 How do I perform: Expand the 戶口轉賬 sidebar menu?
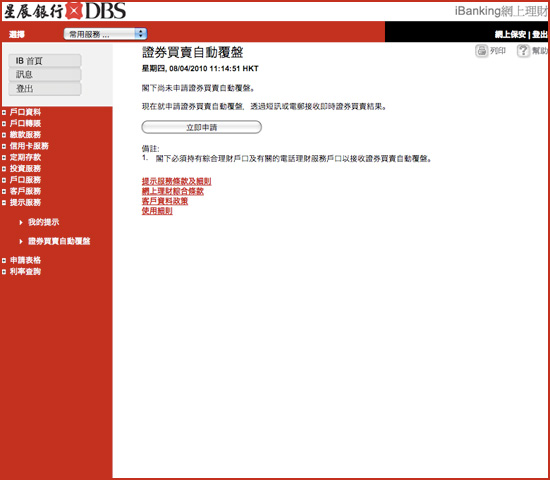pyautogui.click(x=25, y=124)
